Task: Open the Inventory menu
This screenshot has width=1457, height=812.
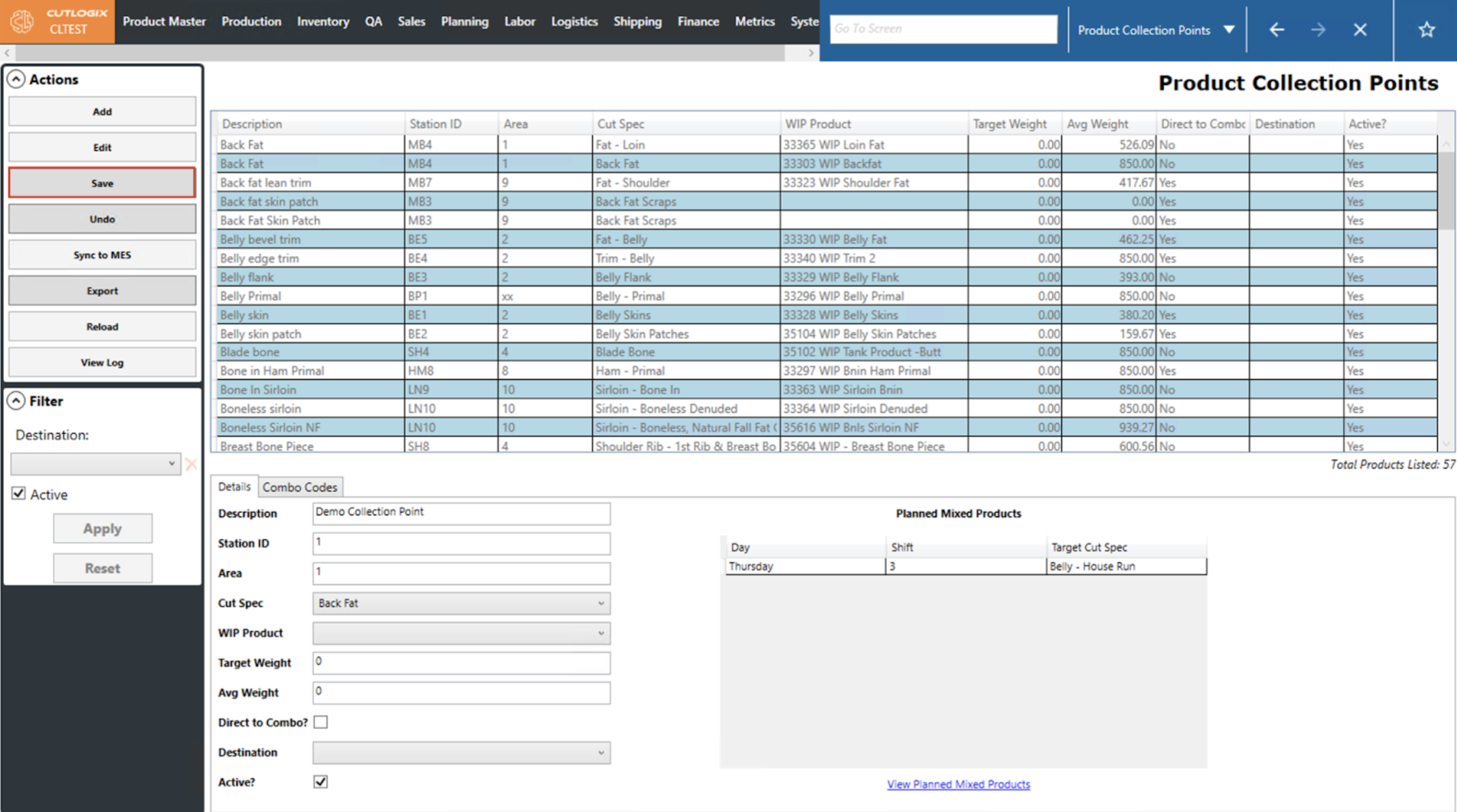Action: click(x=323, y=21)
